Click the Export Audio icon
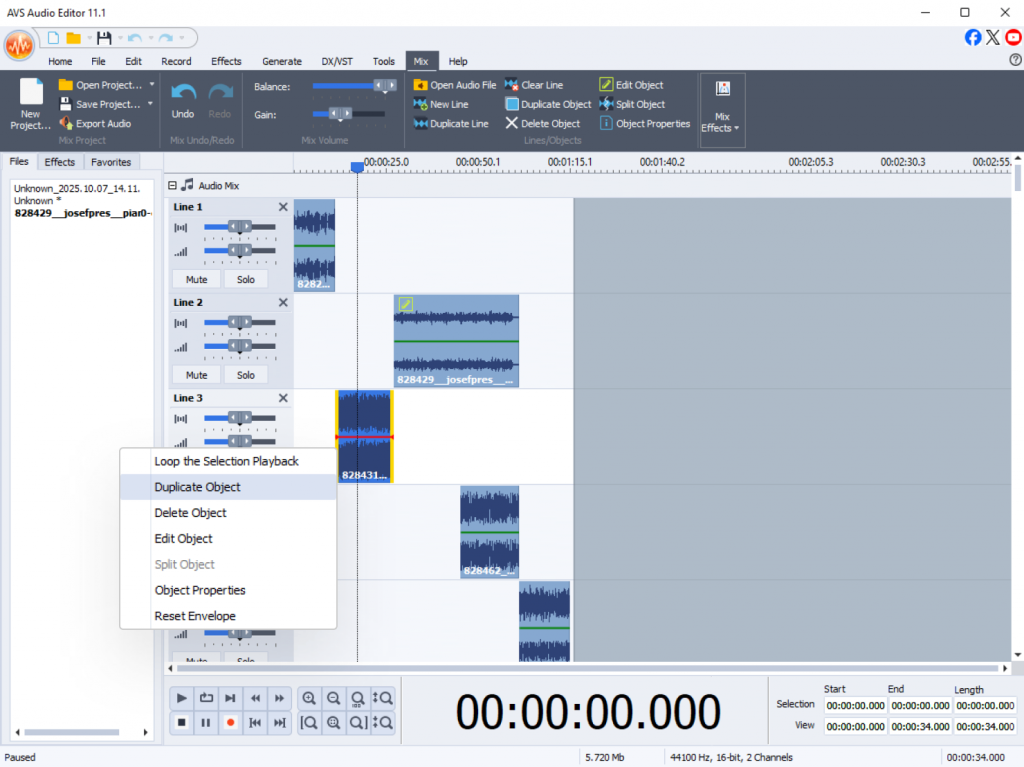Screen dimensions: 1024x767 (66, 124)
